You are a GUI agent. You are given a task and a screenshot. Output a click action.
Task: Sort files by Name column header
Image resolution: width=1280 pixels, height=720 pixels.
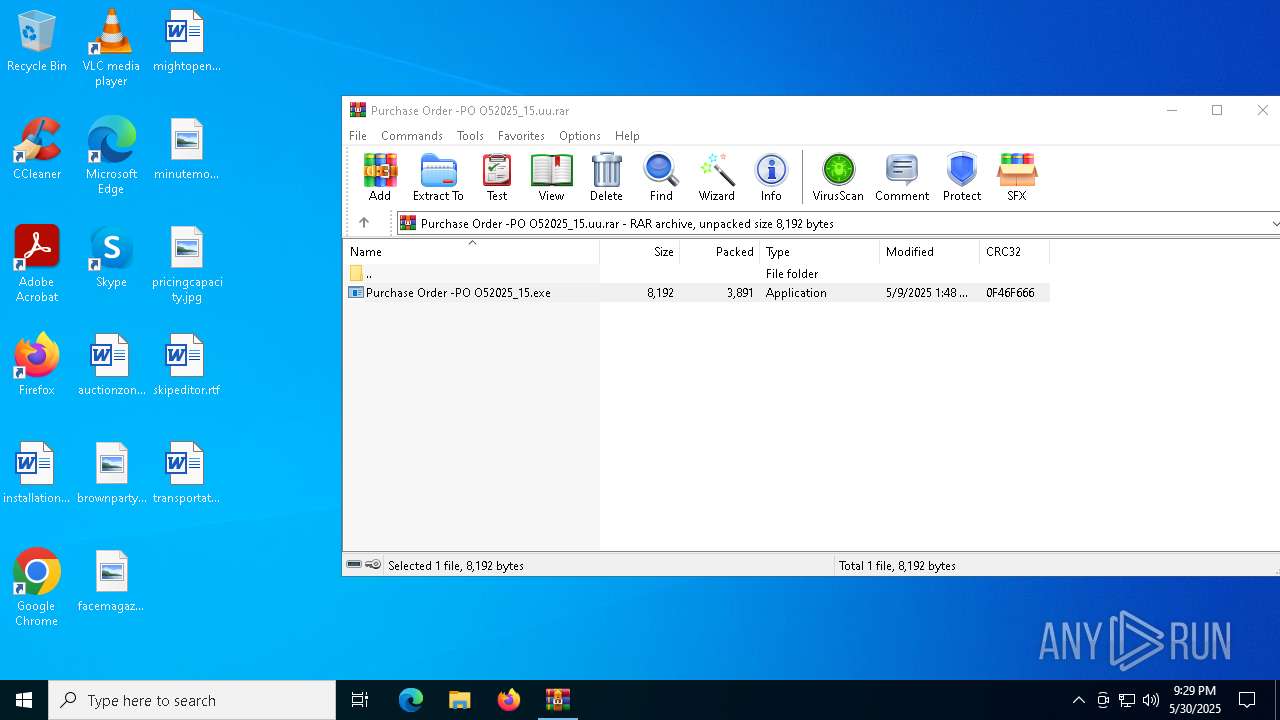tap(472, 252)
